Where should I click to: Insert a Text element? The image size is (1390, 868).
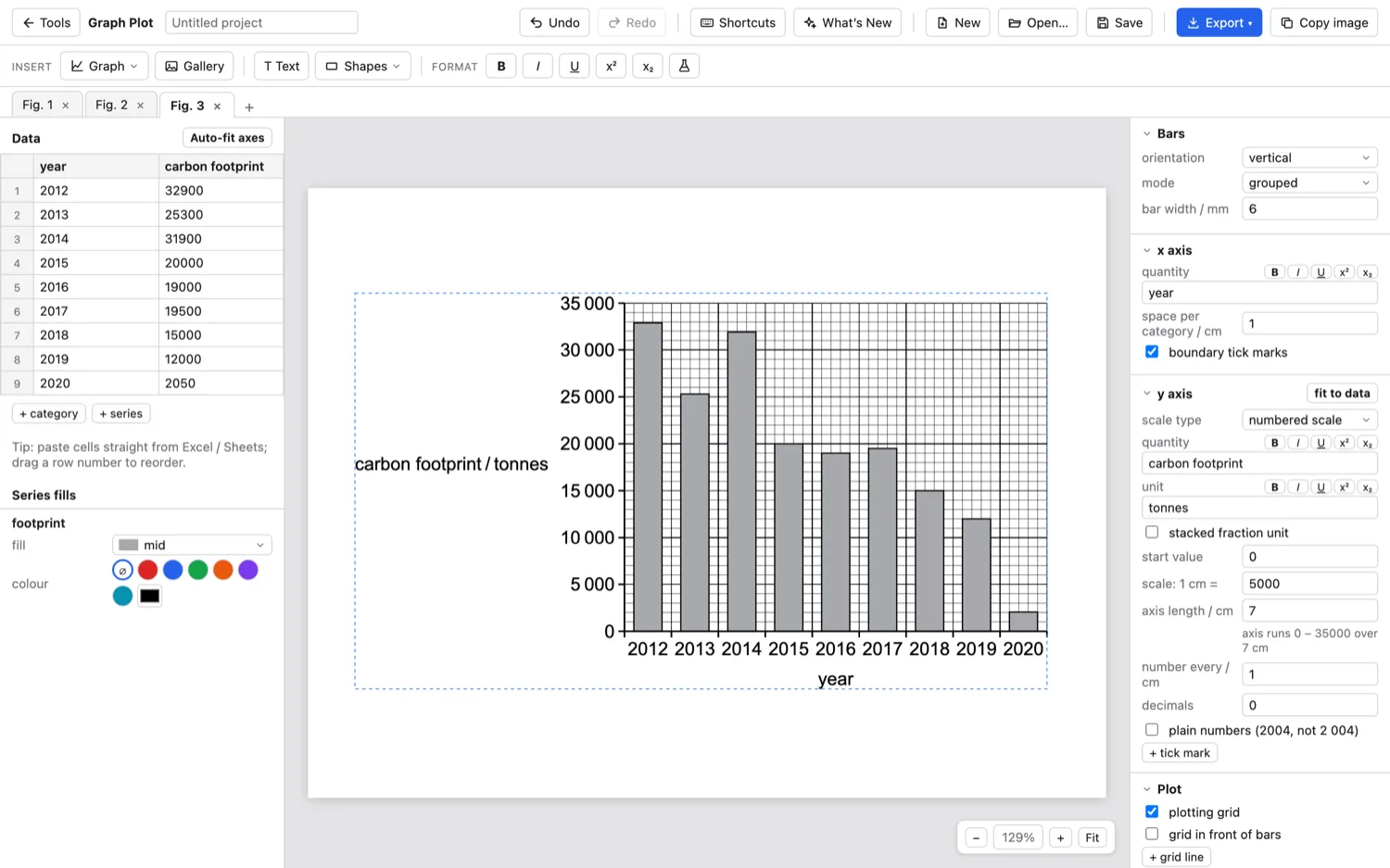click(x=282, y=66)
